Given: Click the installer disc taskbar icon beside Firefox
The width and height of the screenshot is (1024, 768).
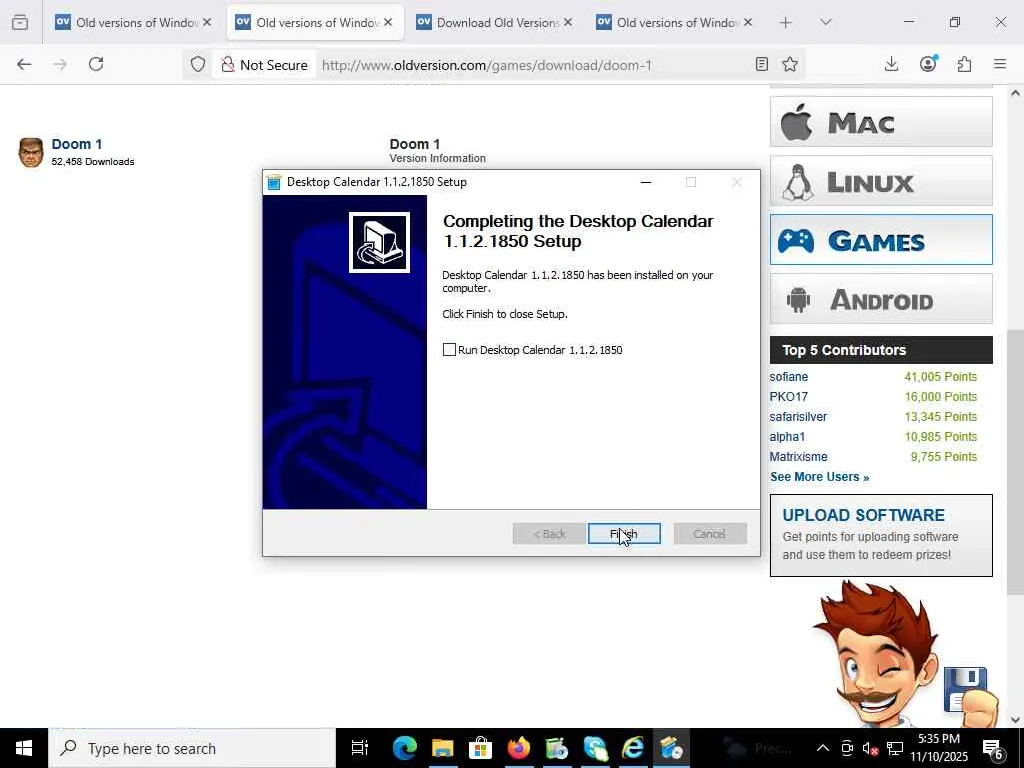Looking at the screenshot, I should [x=557, y=748].
